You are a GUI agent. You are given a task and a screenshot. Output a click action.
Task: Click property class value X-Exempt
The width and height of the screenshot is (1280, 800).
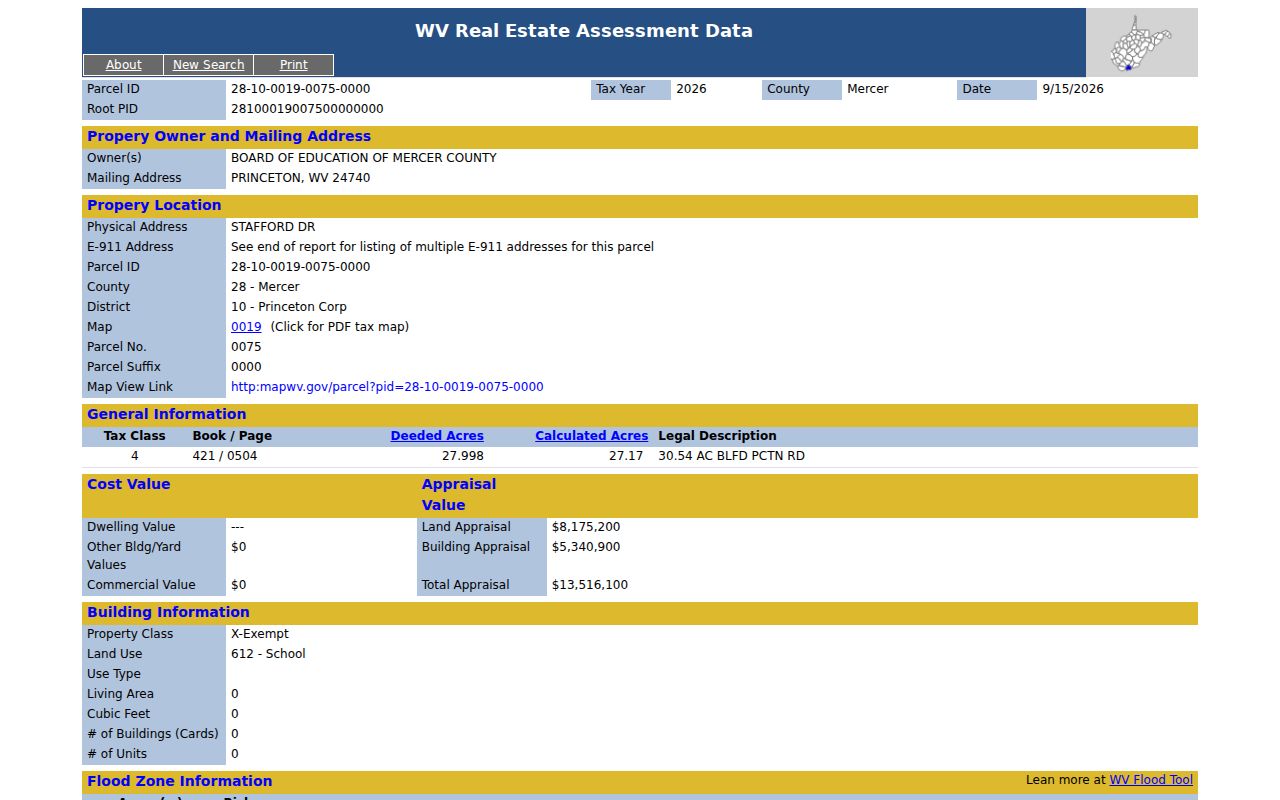pos(260,634)
